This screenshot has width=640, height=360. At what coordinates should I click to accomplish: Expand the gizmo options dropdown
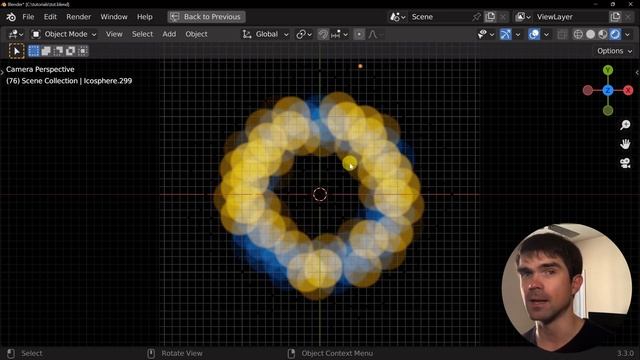click(x=518, y=34)
